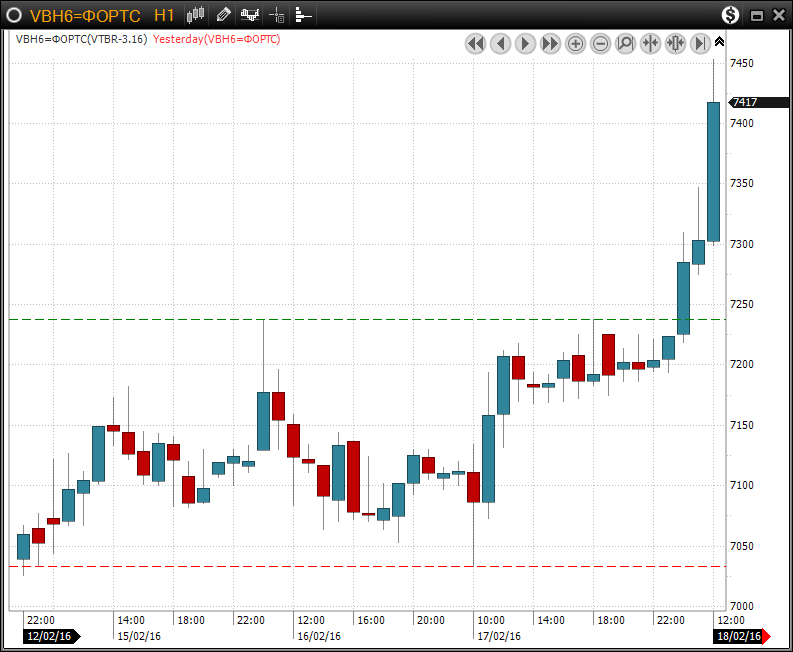Viewport: 793px width, 652px height.
Task: Click the volume profile icon
Action: (x=303, y=15)
